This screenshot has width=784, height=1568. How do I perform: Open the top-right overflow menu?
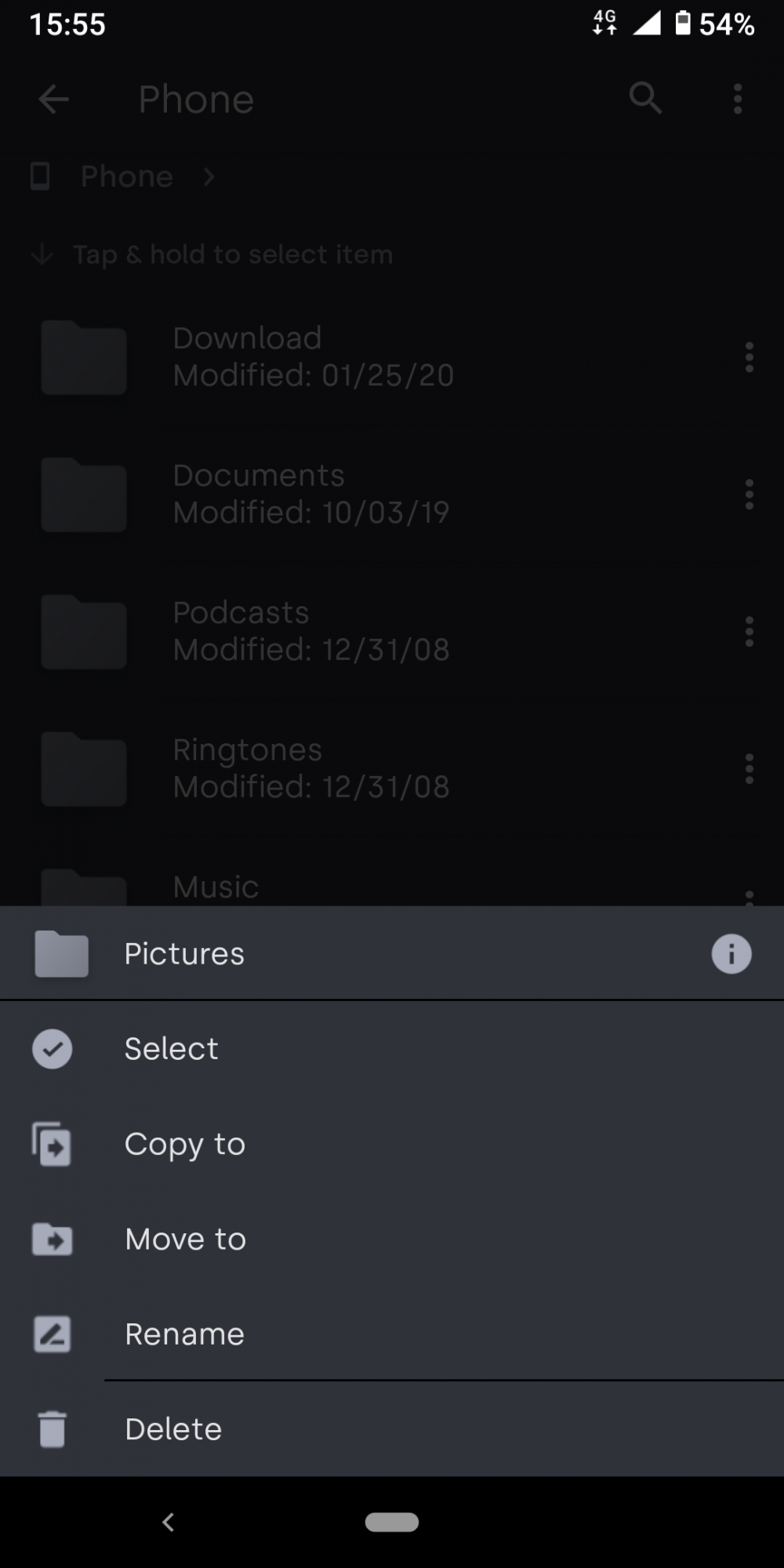pos(737,99)
